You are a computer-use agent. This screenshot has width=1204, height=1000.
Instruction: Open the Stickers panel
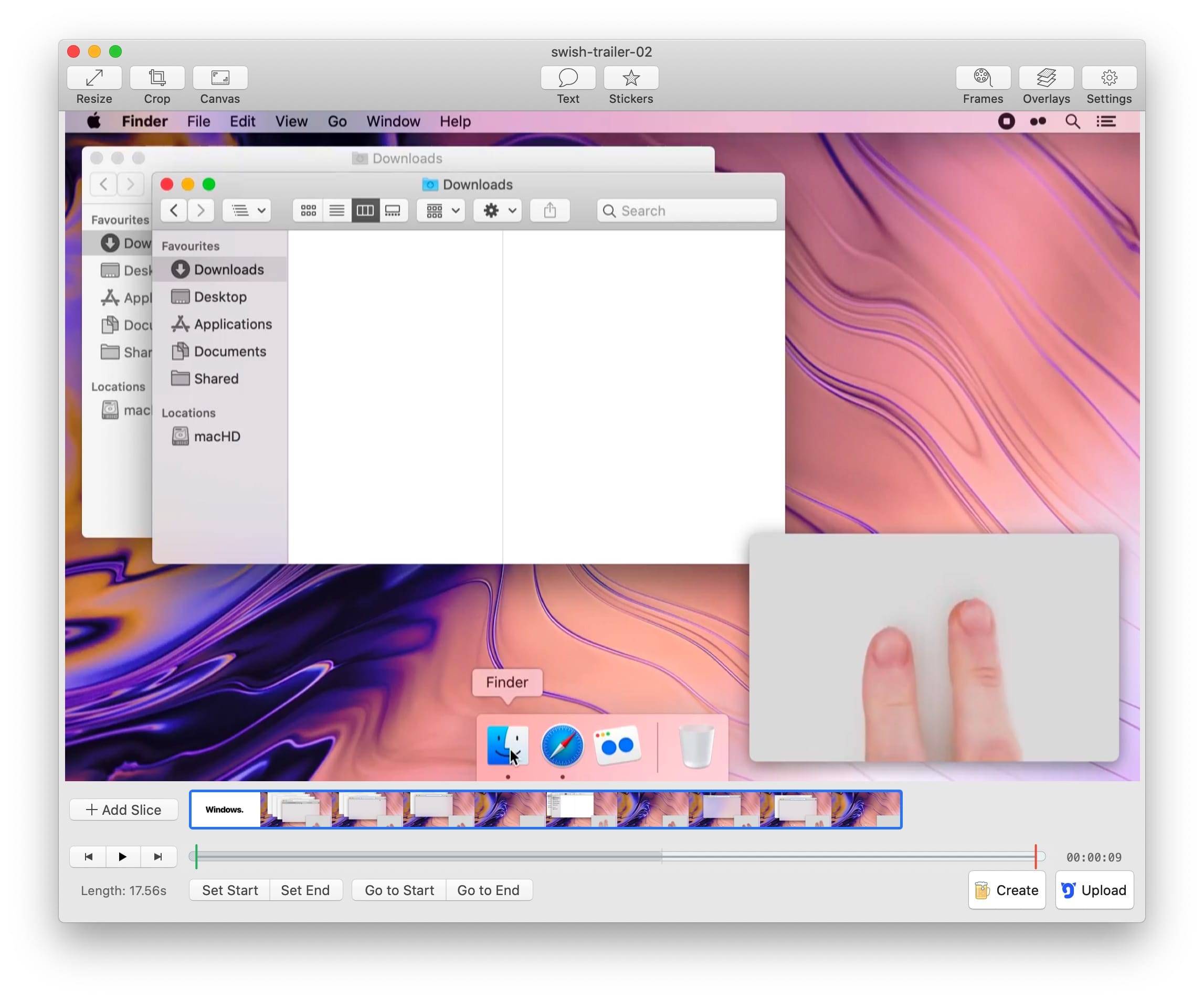[631, 78]
